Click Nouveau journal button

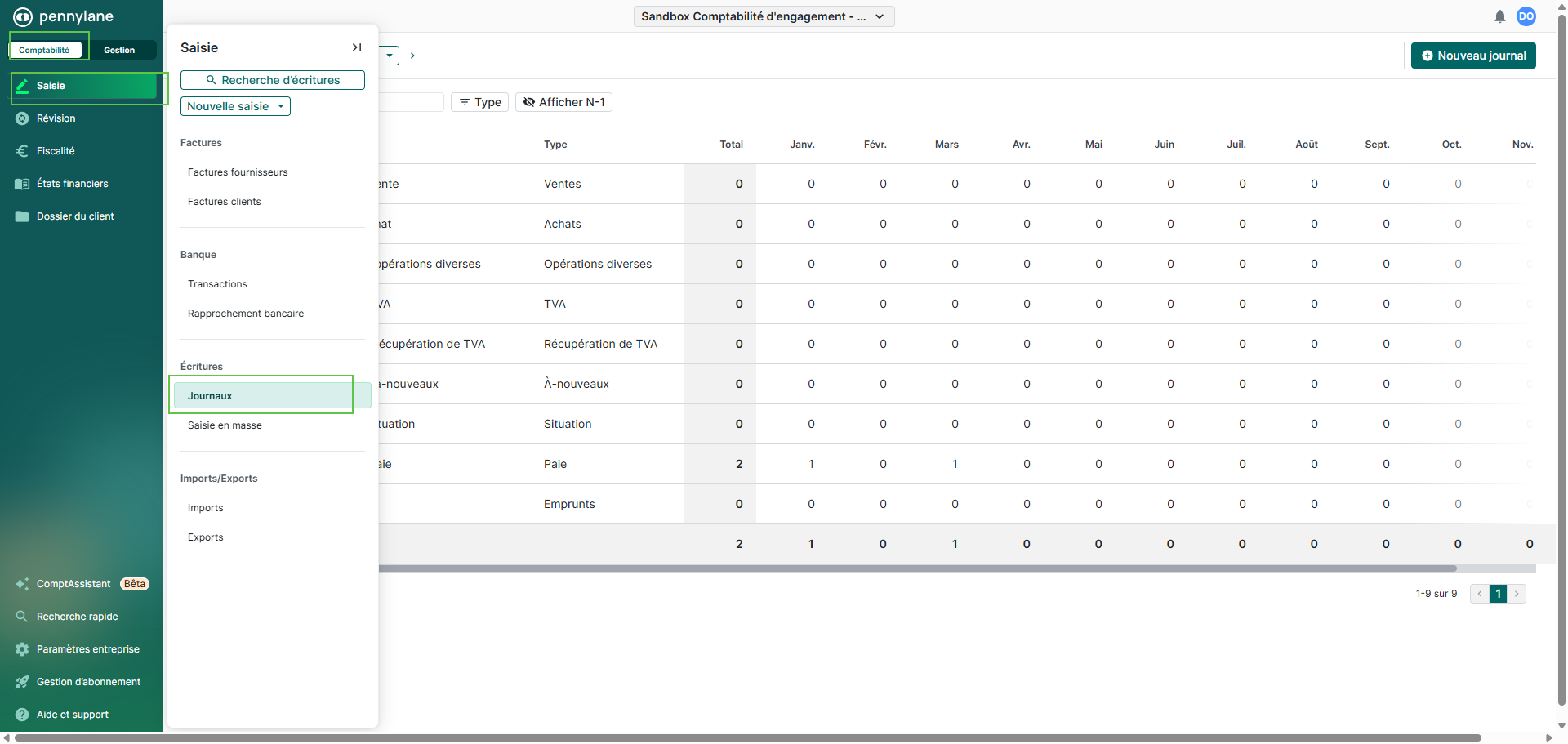click(1473, 56)
